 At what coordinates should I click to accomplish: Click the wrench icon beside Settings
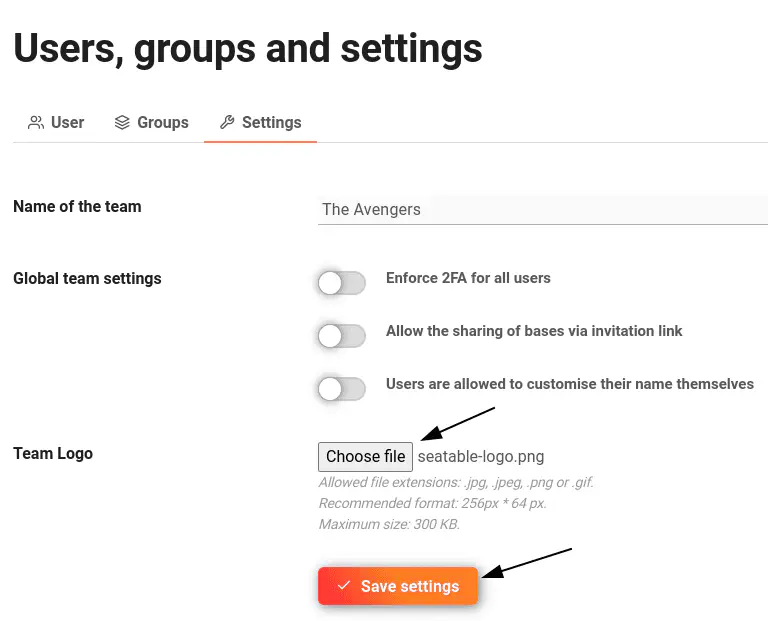(227, 123)
